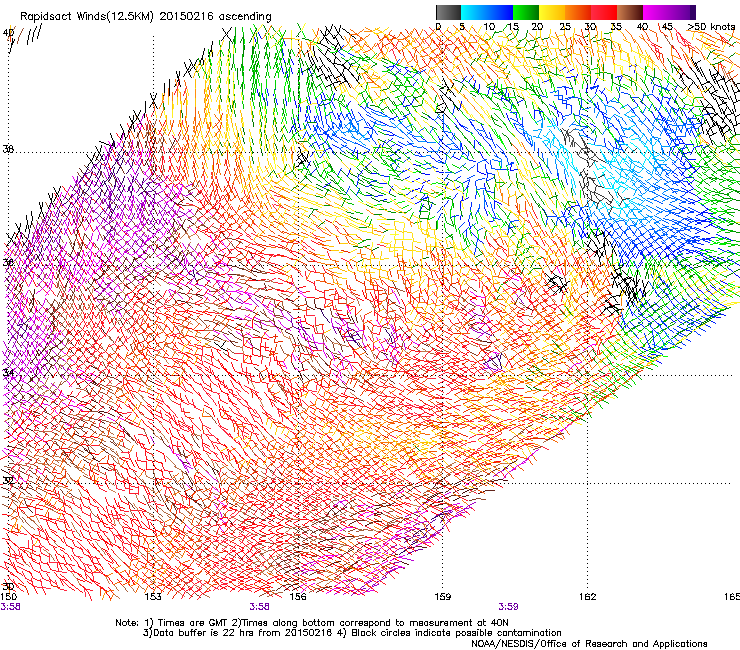Click the brown 35–40 knots legend segment

pos(630,12)
